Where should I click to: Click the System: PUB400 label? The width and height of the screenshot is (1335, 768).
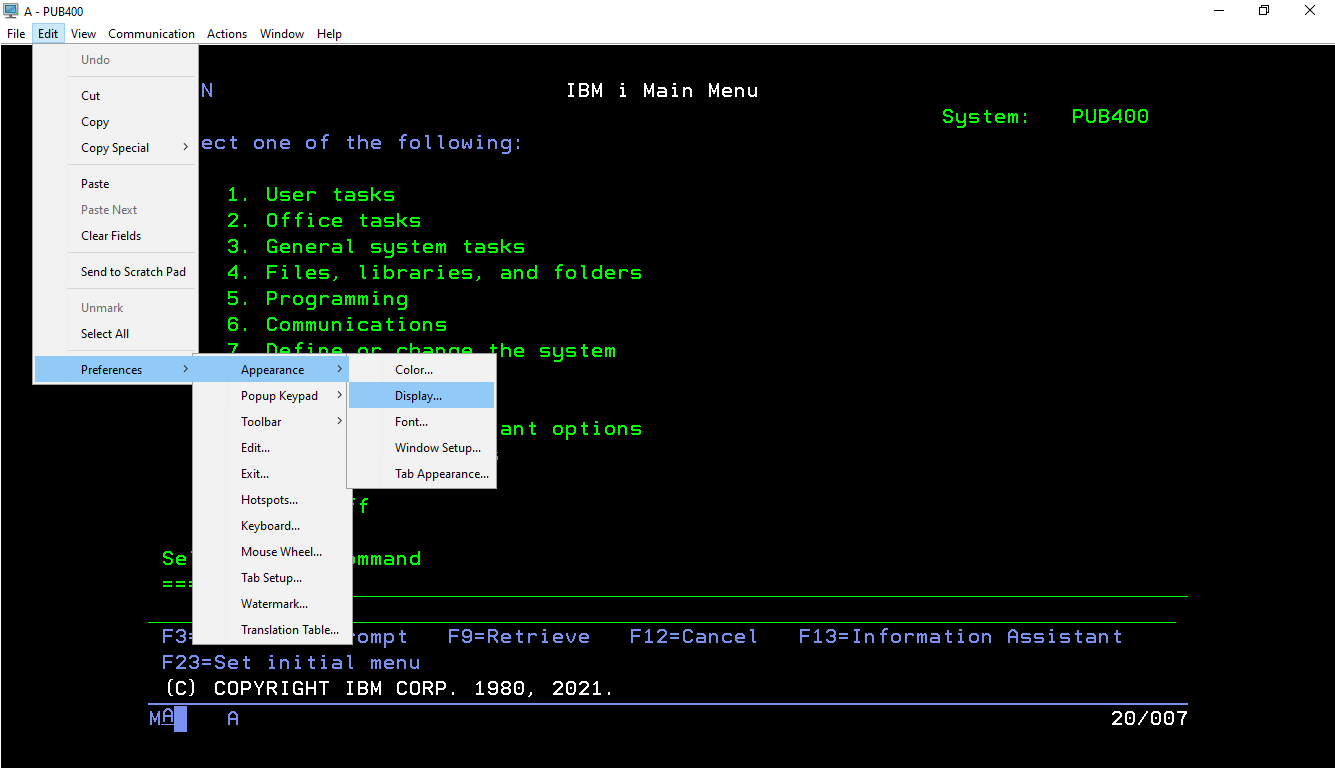coord(1045,117)
